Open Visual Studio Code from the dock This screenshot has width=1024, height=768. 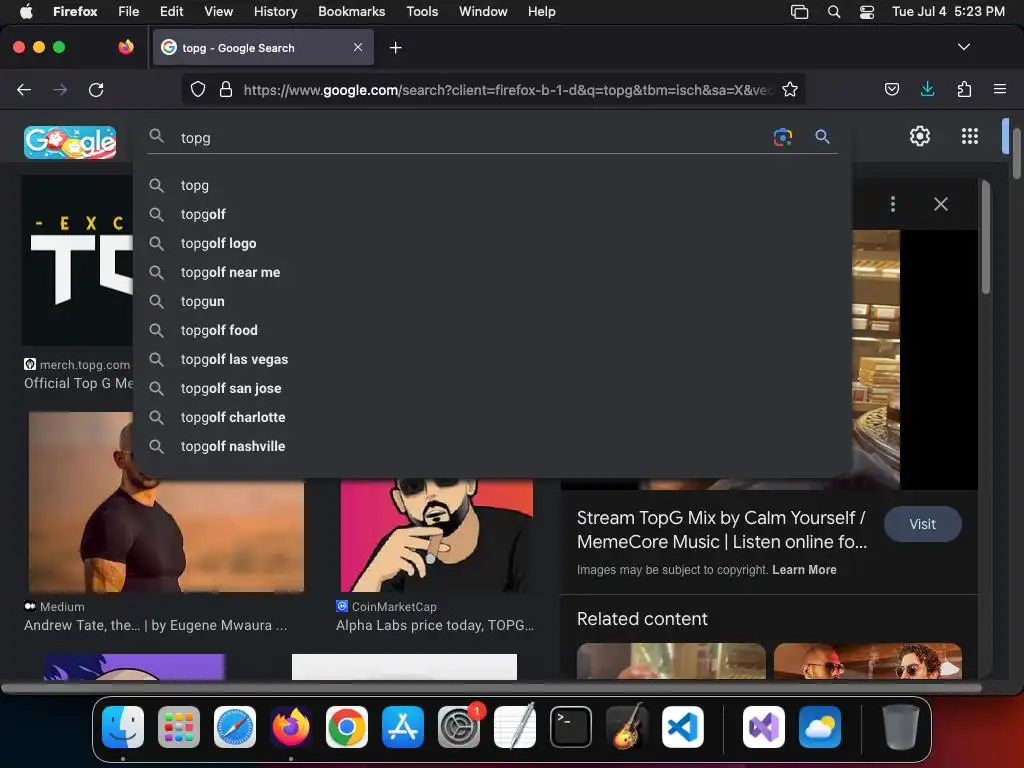coord(682,727)
